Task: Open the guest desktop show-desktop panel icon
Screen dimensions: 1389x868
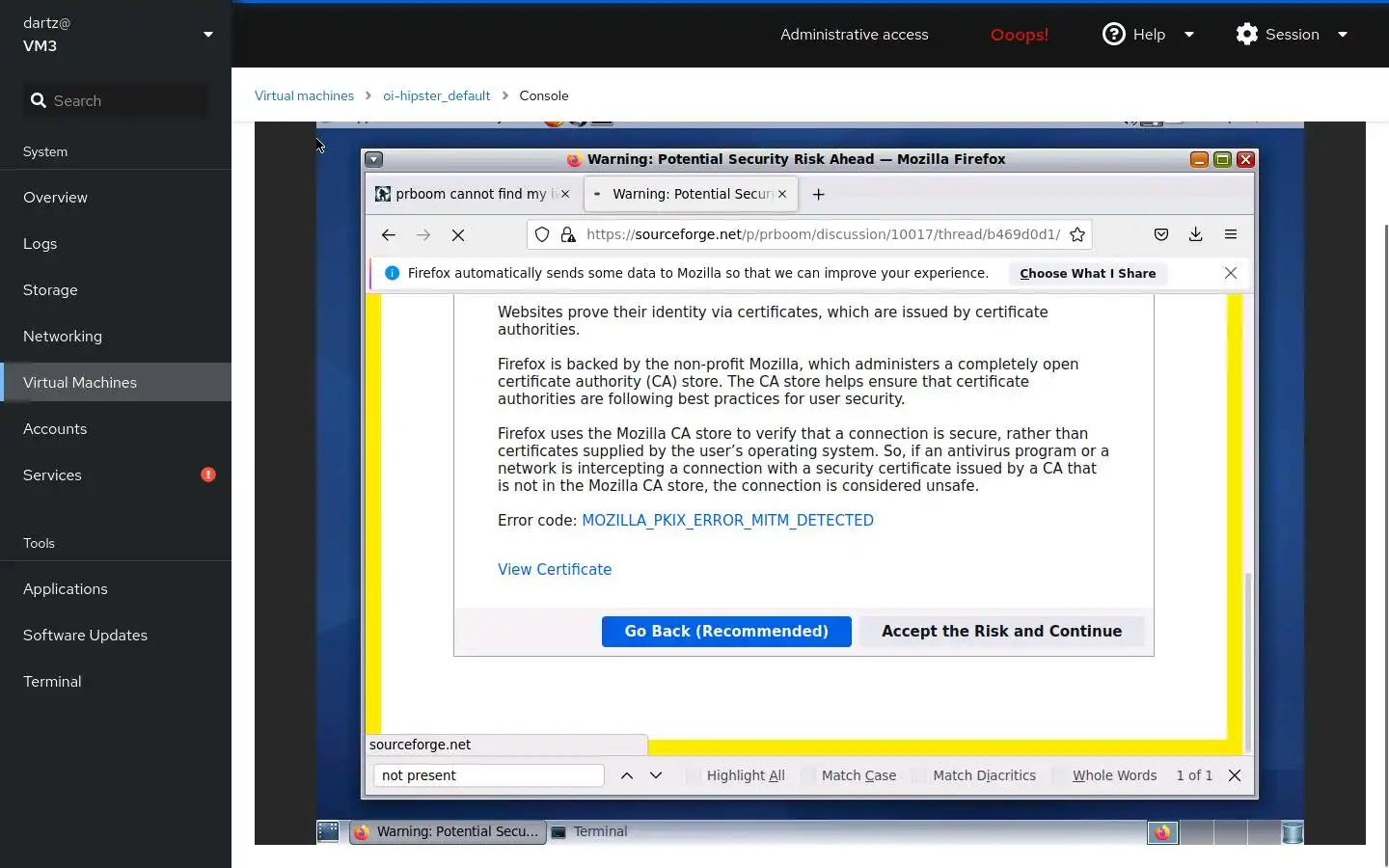Action: (x=328, y=831)
